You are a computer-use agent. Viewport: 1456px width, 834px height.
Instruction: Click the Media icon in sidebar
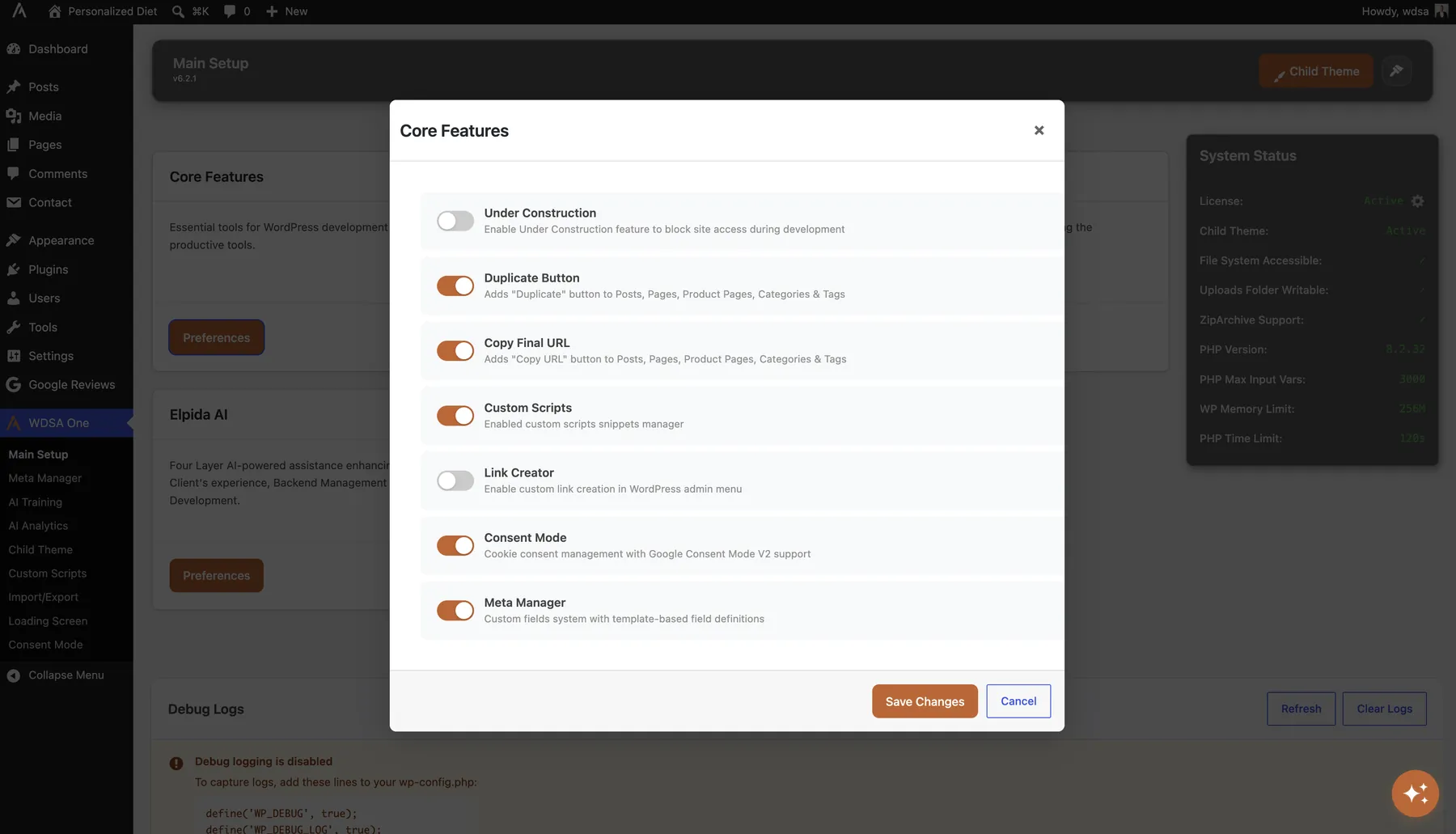click(x=14, y=116)
